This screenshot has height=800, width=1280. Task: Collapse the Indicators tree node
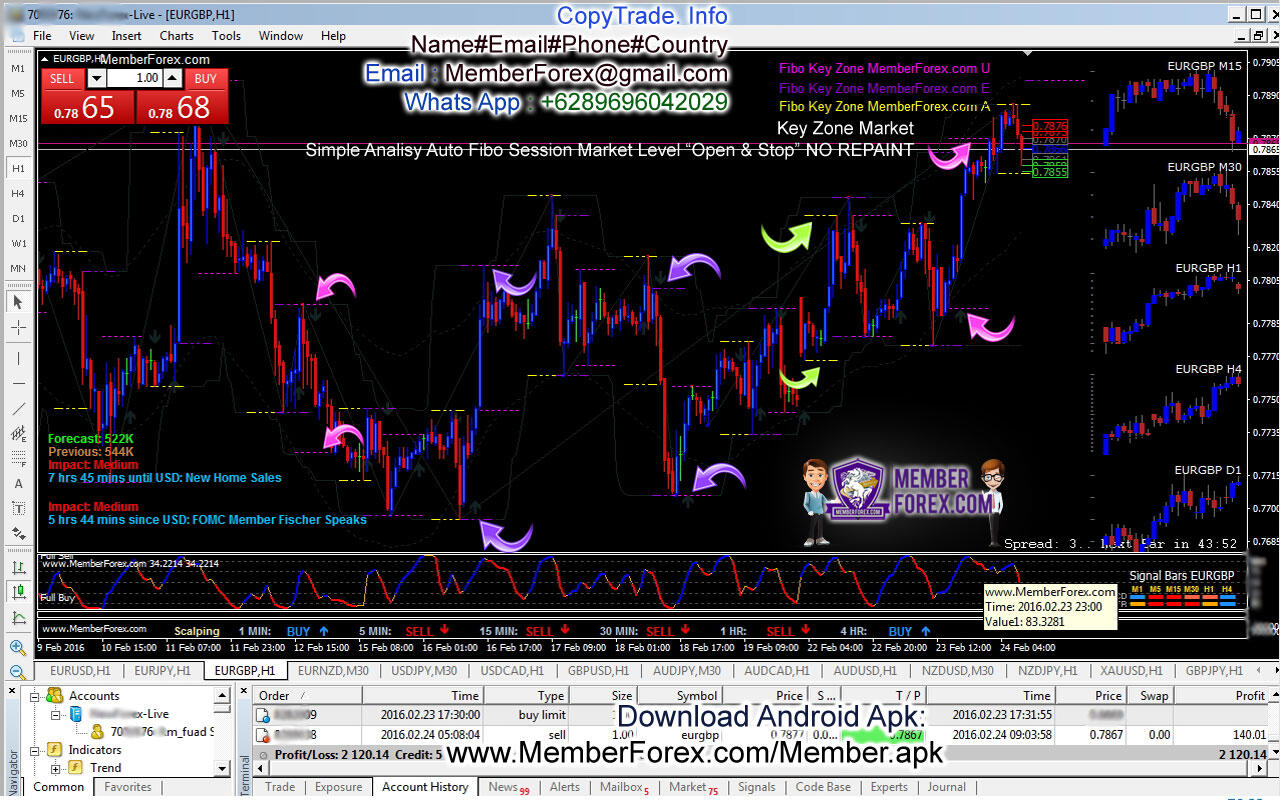(36, 750)
